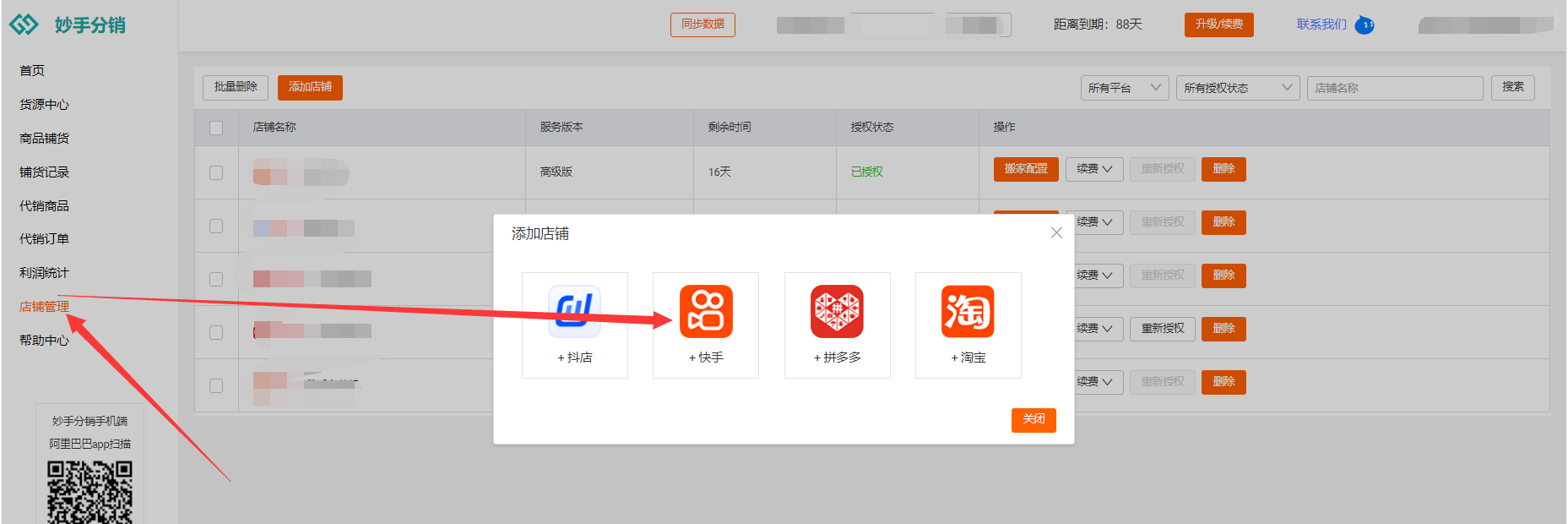Image resolution: width=1568 pixels, height=524 pixels.
Task: Select the 淘宝 platform icon
Action: (x=968, y=311)
